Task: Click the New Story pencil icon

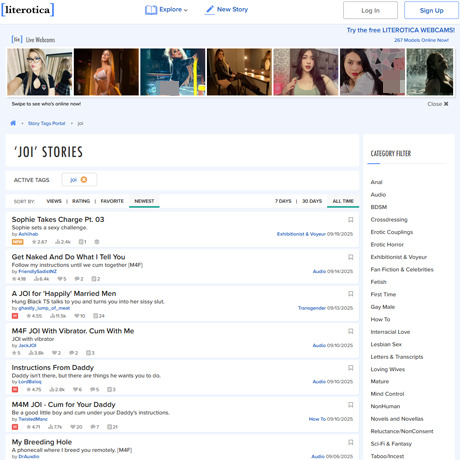Action: (210, 10)
